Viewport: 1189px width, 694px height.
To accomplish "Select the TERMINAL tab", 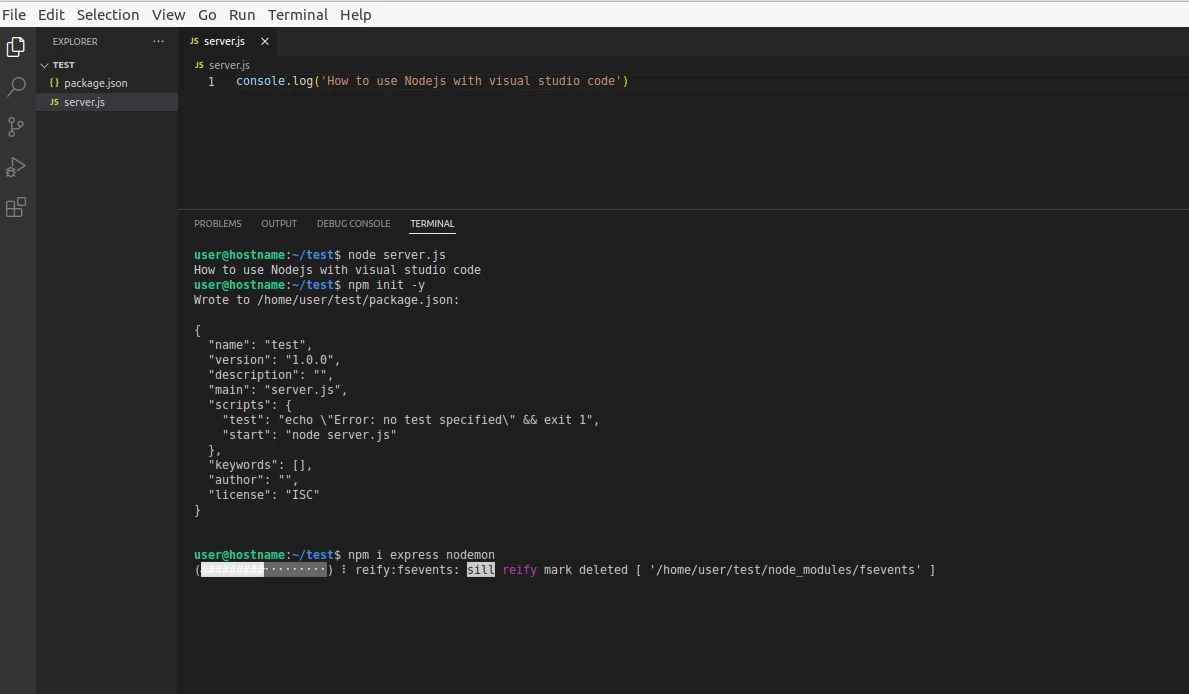I will pyautogui.click(x=432, y=223).
